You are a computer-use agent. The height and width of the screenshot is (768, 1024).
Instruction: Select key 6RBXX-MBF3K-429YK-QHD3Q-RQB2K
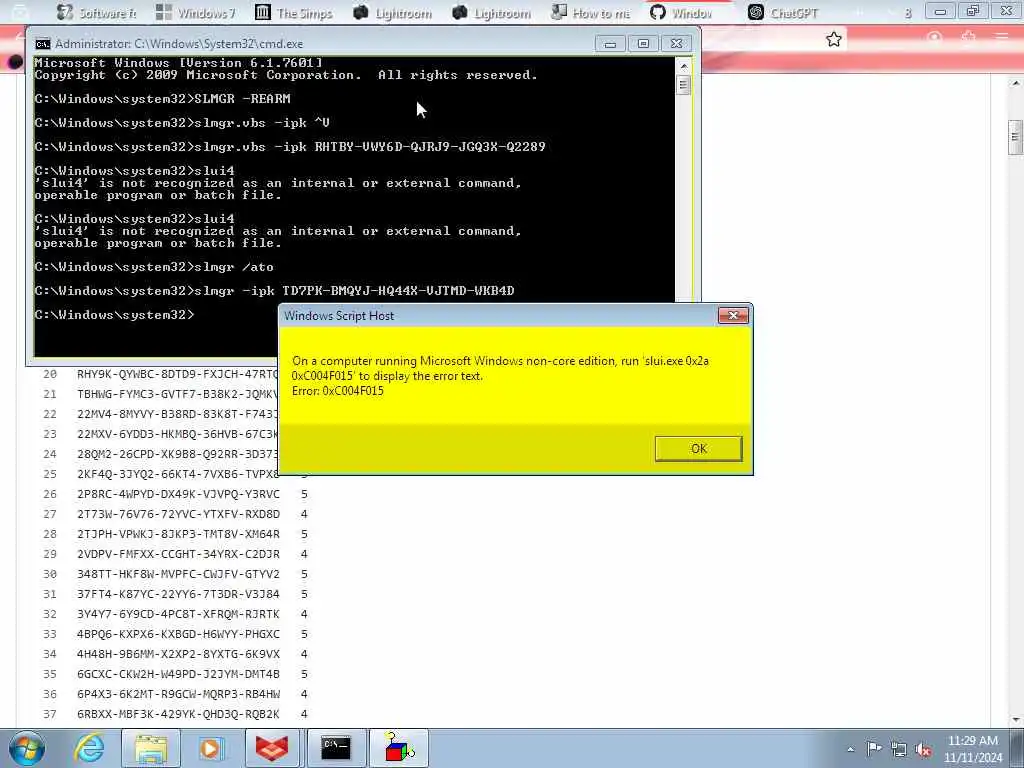tap(178, 714)
